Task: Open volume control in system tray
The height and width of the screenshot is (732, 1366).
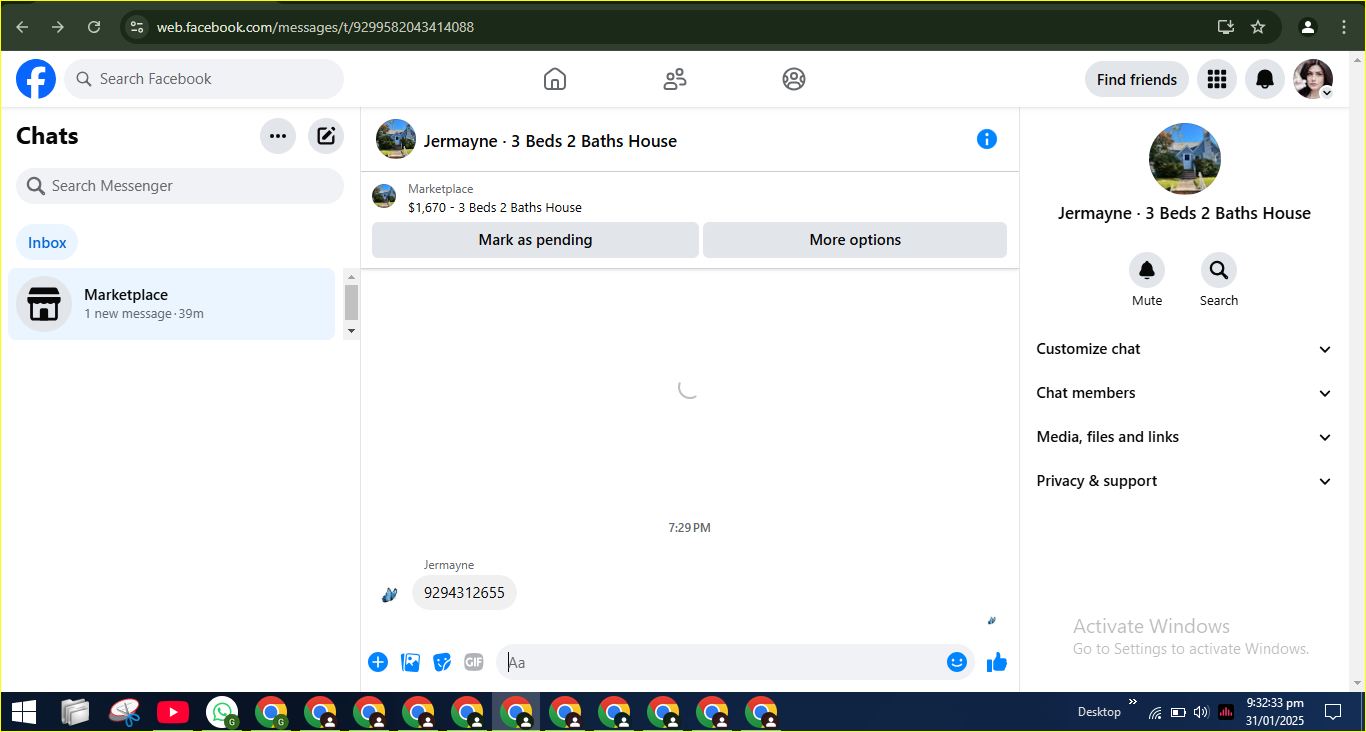Action: pos(1201,712)
